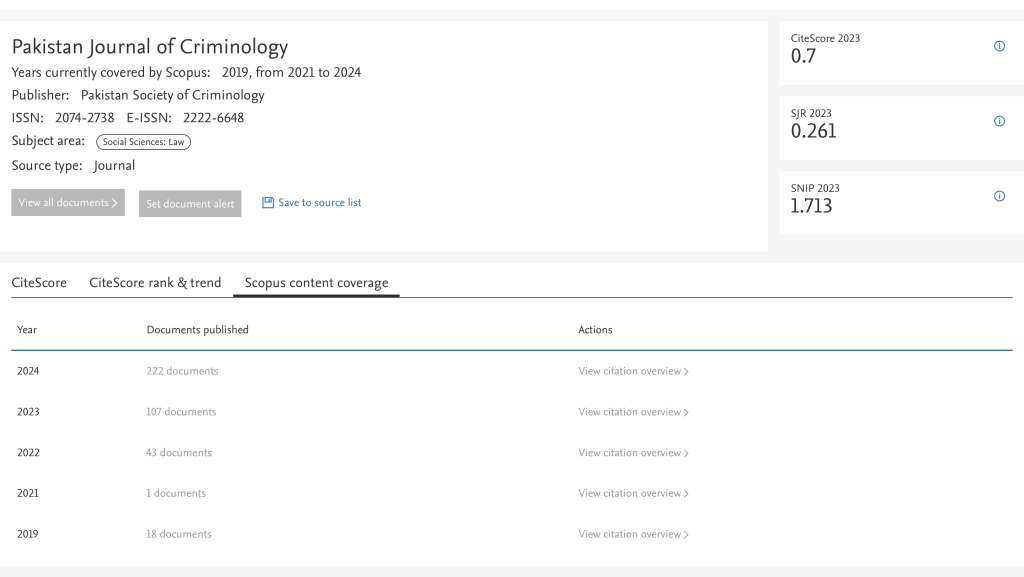This screenshot has height=577, width=1024.
Task: Click the Set document alert button
Action: [190, 204]
